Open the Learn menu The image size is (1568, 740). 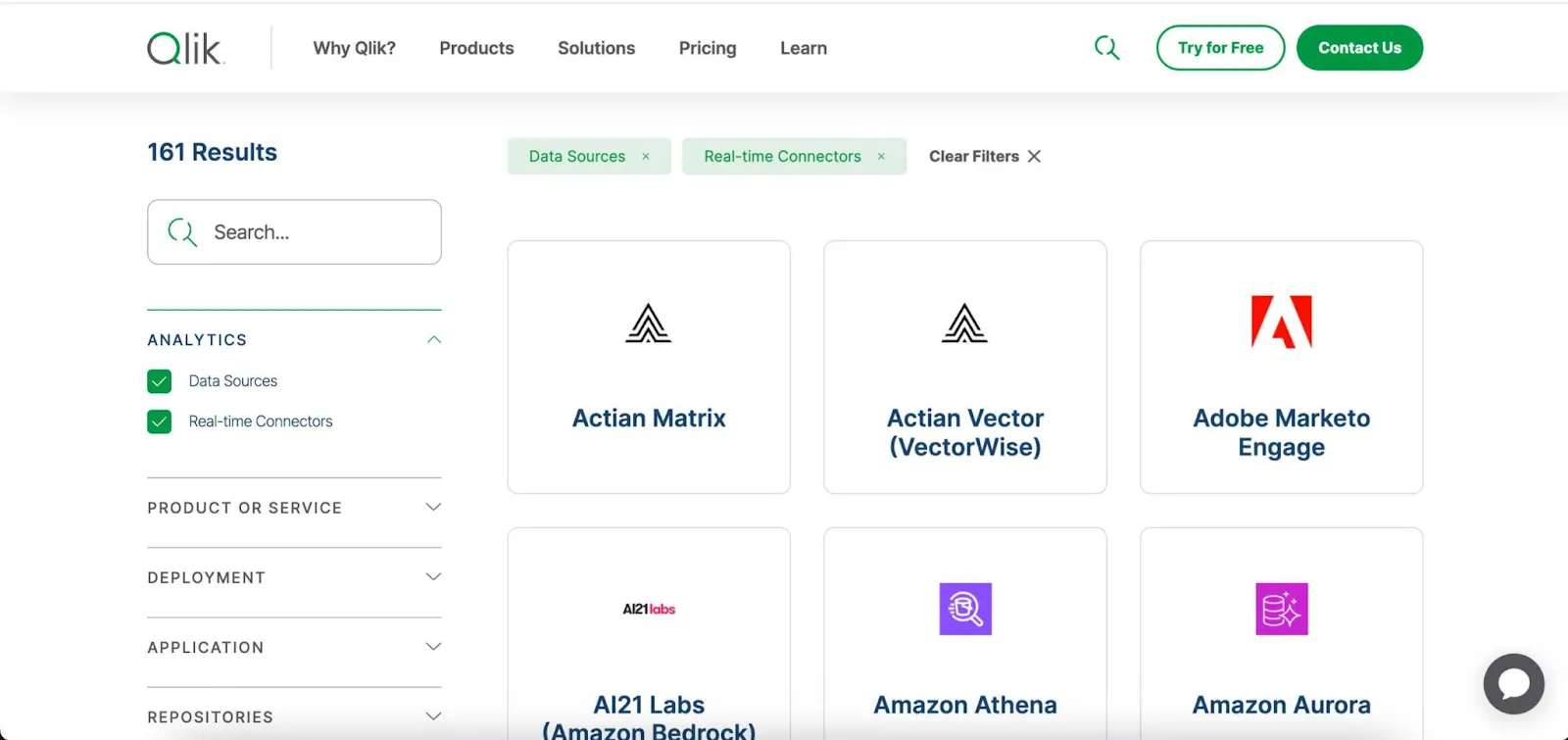[804, 48]
